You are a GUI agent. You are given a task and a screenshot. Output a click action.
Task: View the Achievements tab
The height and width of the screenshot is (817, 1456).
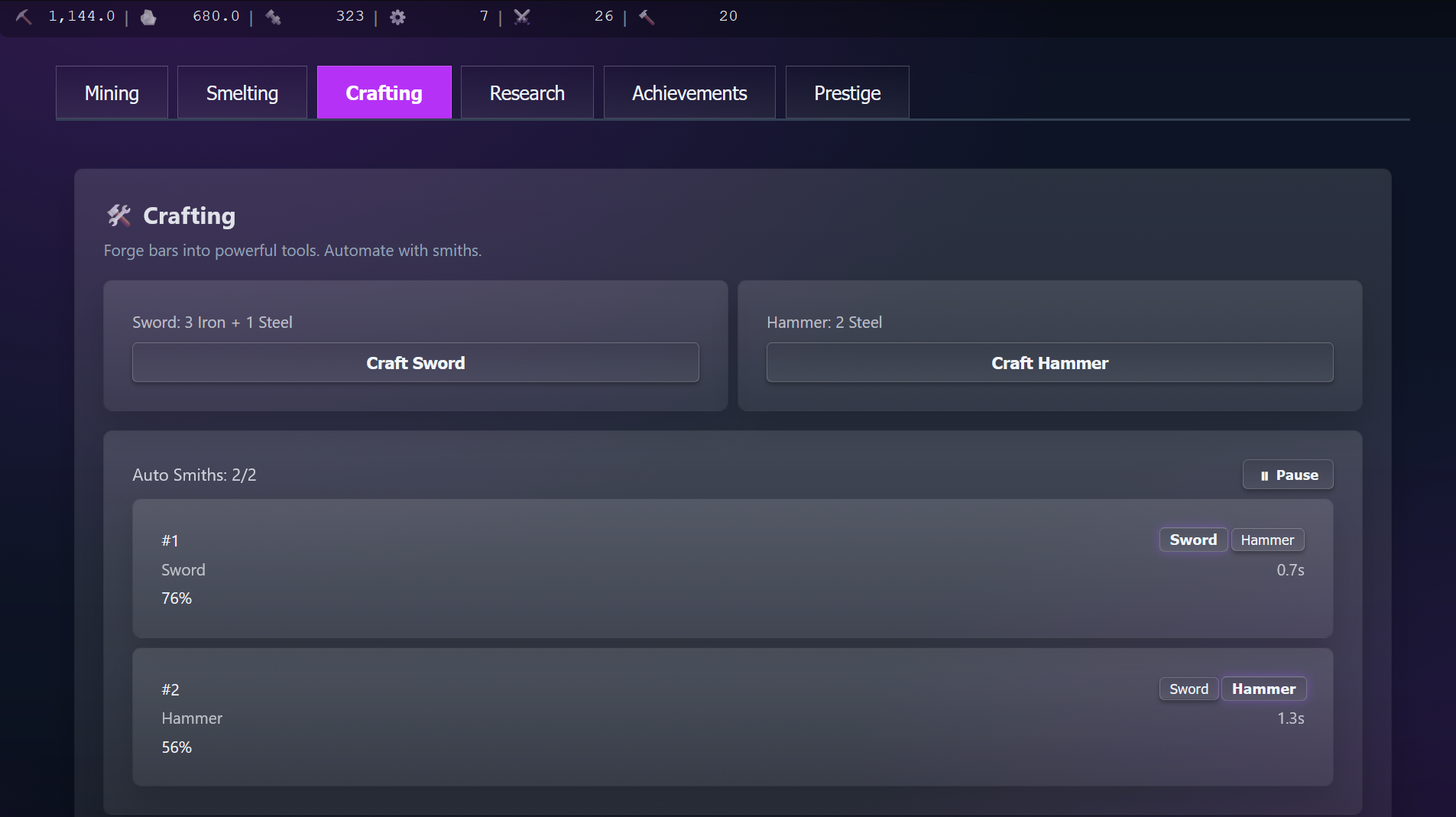pyautogui.click(x=689, y=92)
